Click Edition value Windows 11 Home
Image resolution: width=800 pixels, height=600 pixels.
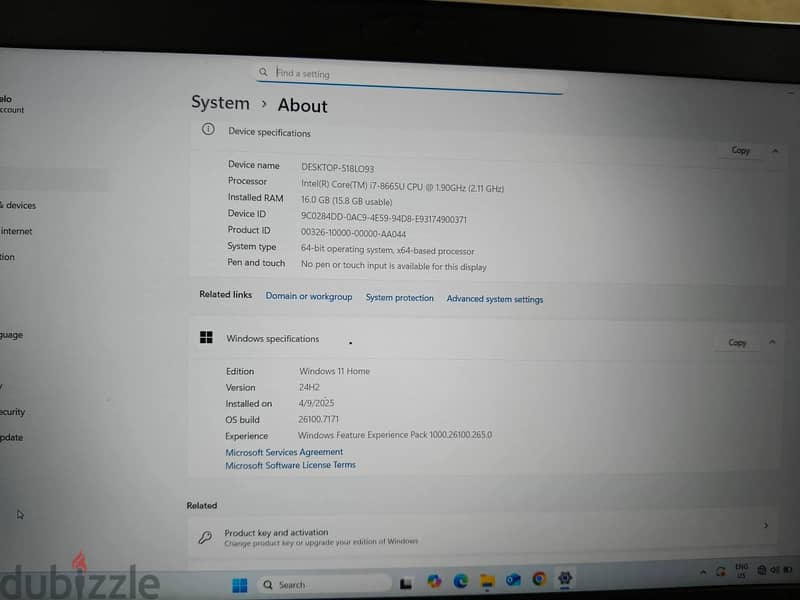coord(334,371)
